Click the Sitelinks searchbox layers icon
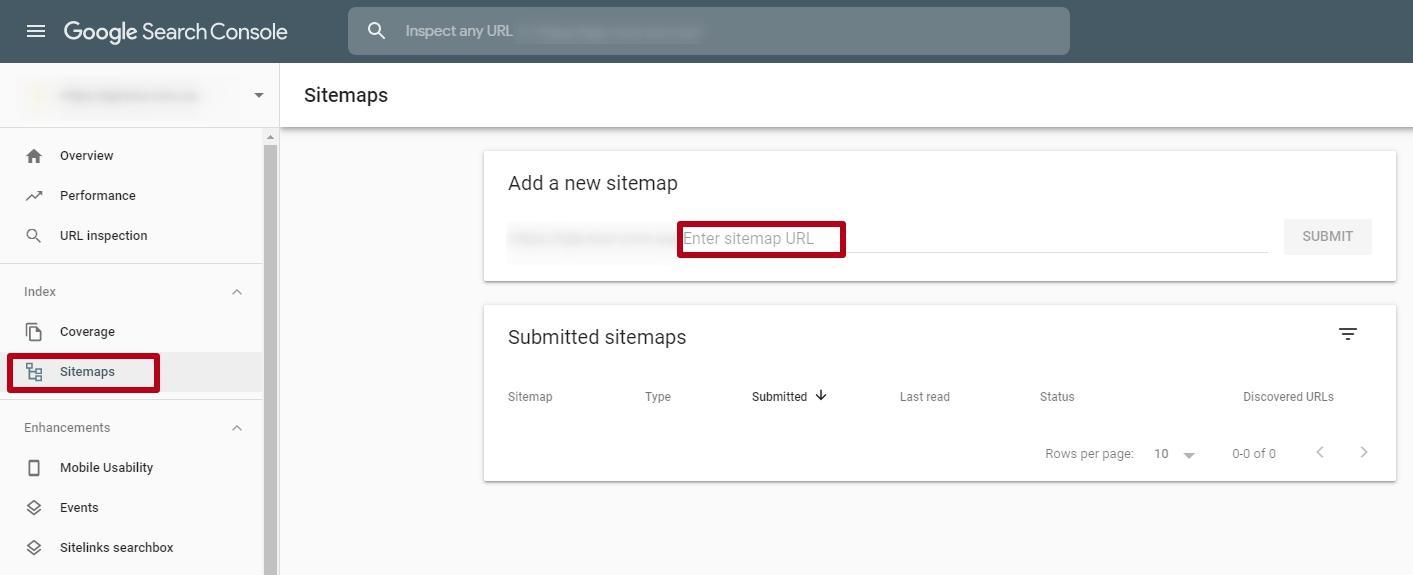This screenshot has width=1413, height=575. [x=34, y=548]
